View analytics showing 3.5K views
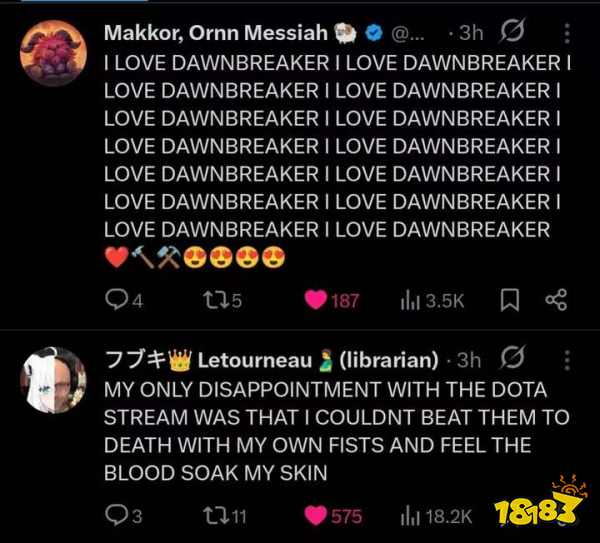This screenshot has width=600, height=543. click(432, 301)
